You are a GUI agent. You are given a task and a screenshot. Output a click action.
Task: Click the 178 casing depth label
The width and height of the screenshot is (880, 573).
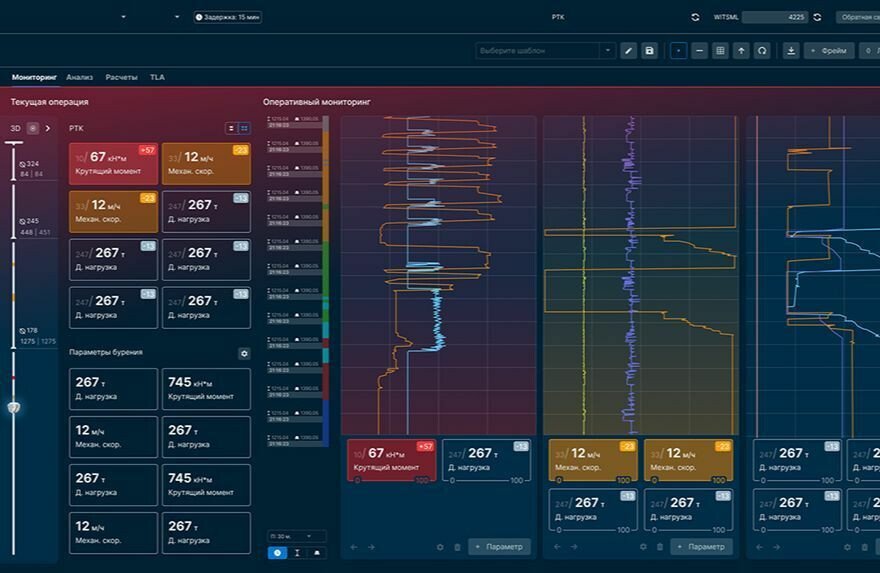(28, 331)
